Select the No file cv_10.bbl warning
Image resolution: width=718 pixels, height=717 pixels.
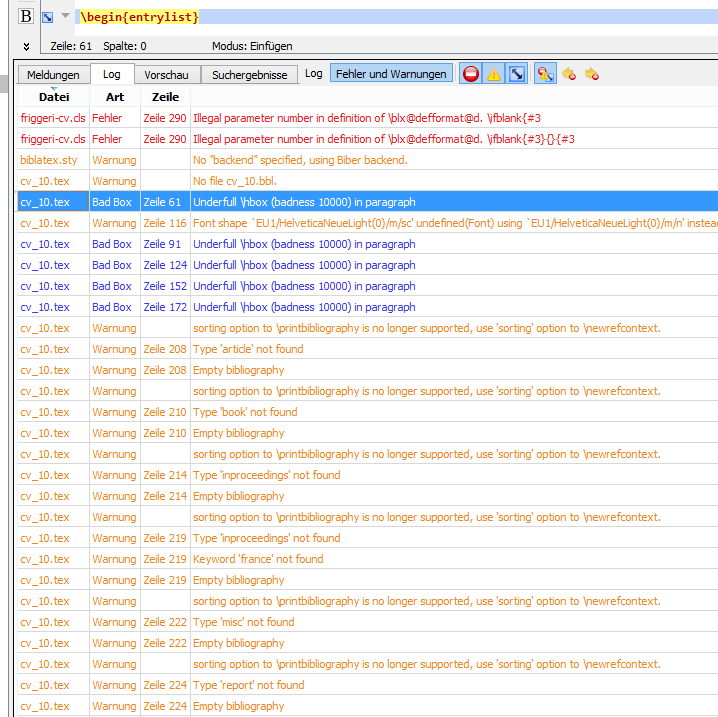[368, 181]
